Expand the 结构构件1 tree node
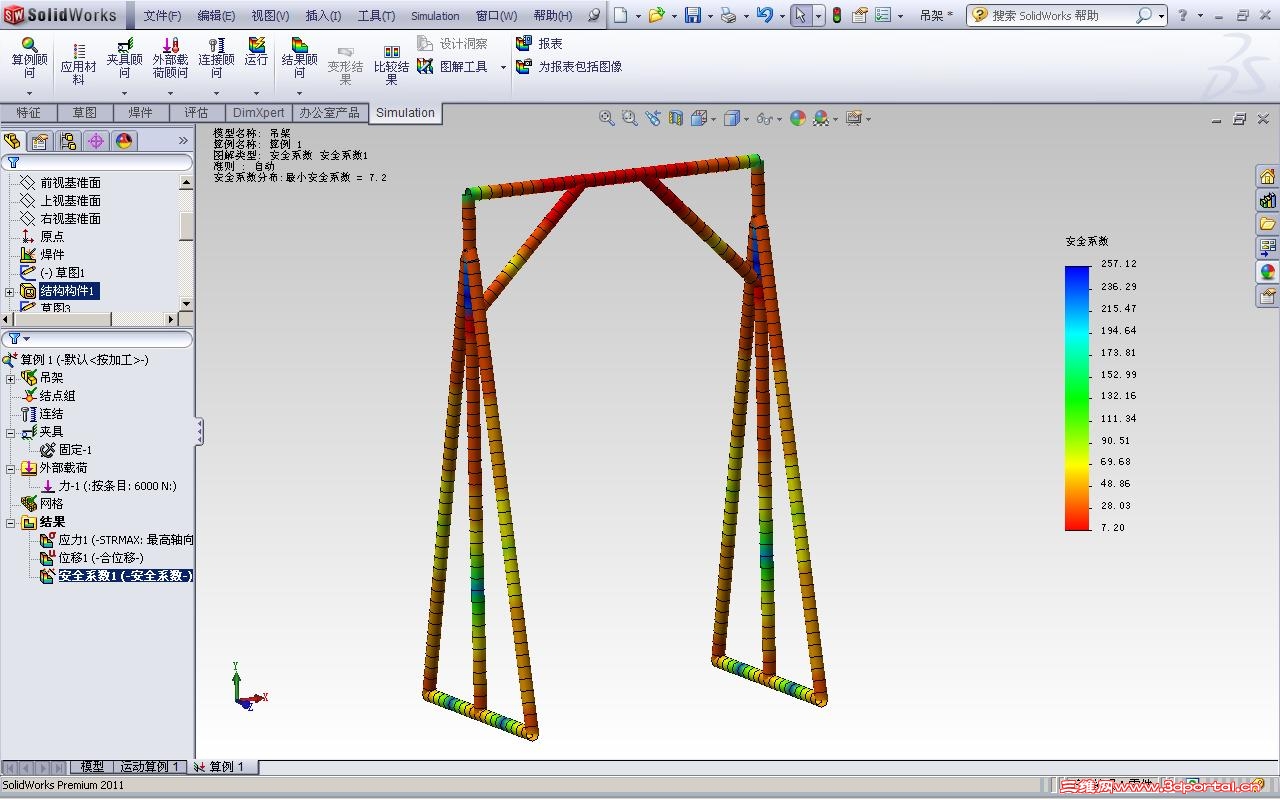Viewport: 1280px width, 800px height. [x=10, y=292]
